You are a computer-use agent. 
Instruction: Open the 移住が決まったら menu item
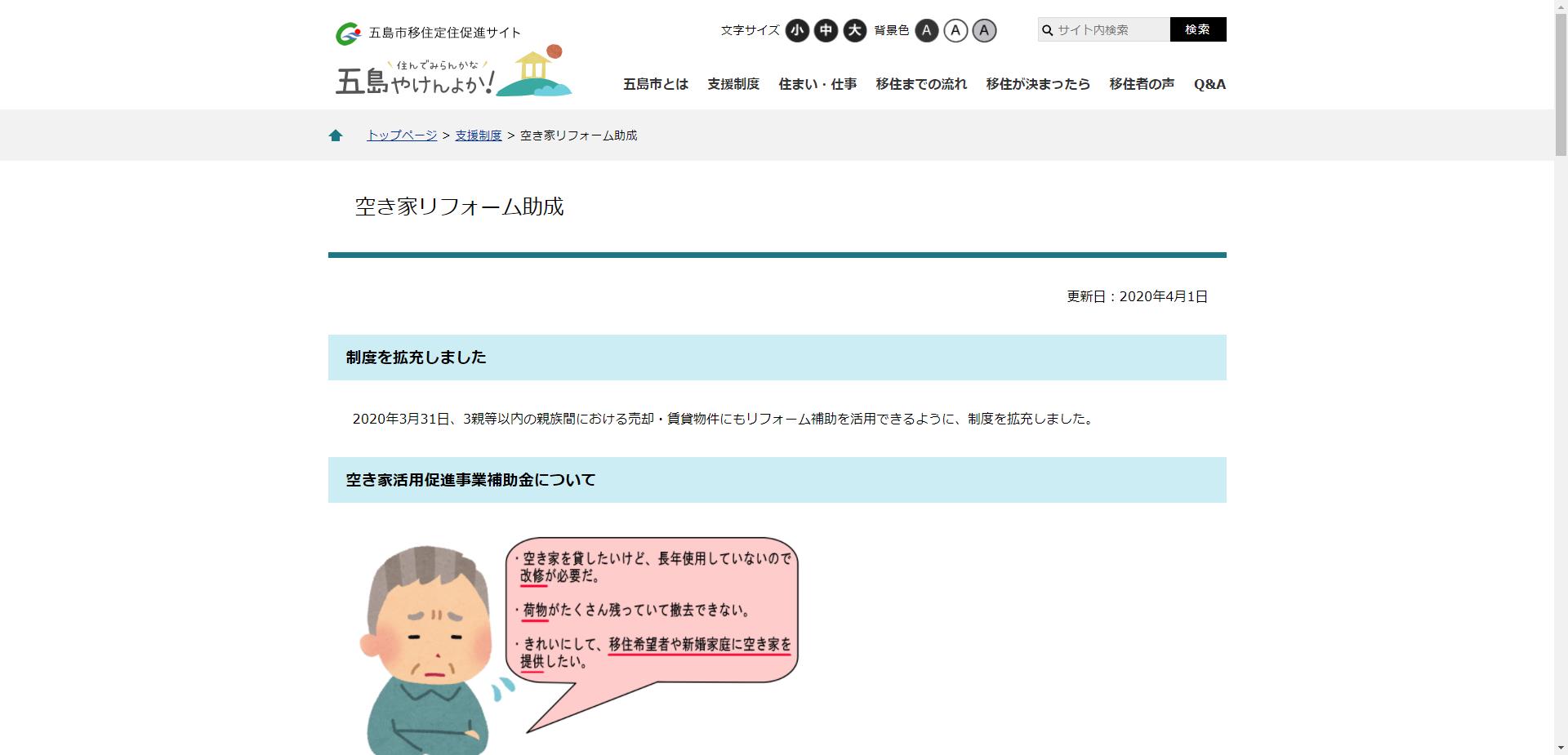tap(1036, 84)
